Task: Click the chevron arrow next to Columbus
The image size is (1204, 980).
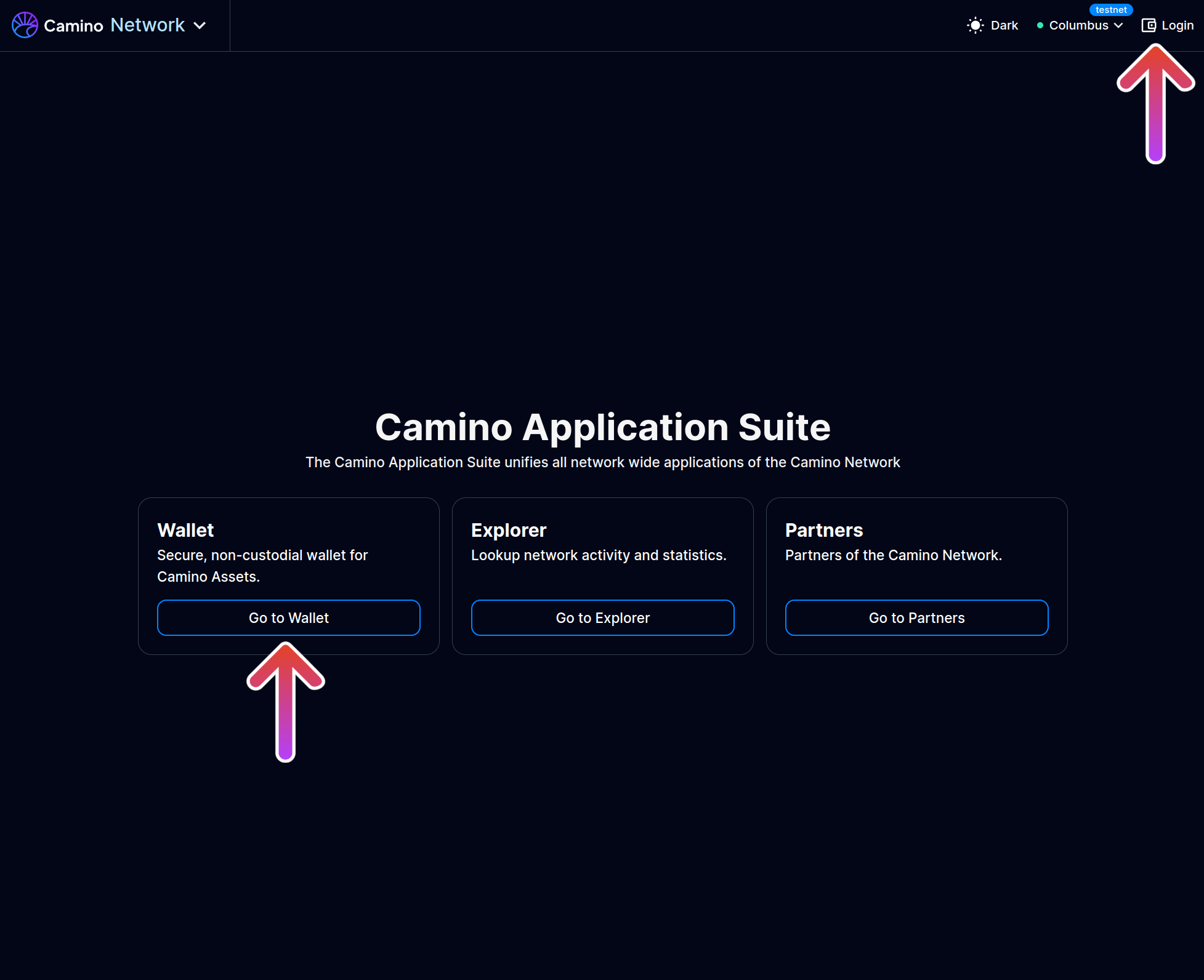Action: coord(1118,25)
